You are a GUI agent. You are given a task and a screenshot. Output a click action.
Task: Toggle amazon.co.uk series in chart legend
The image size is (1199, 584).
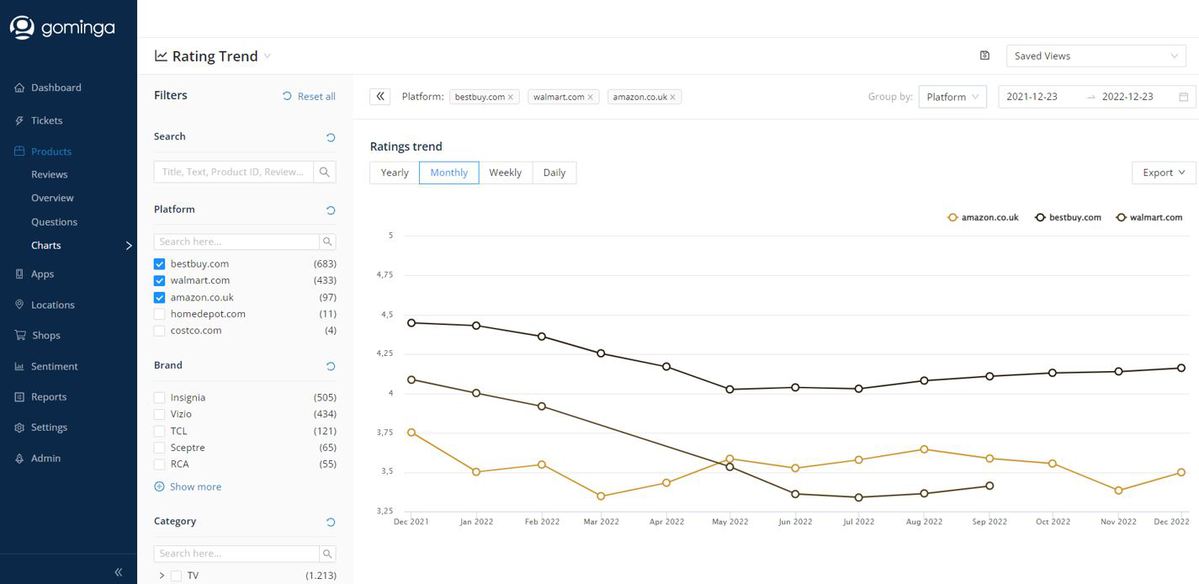[x=983, y=217]
